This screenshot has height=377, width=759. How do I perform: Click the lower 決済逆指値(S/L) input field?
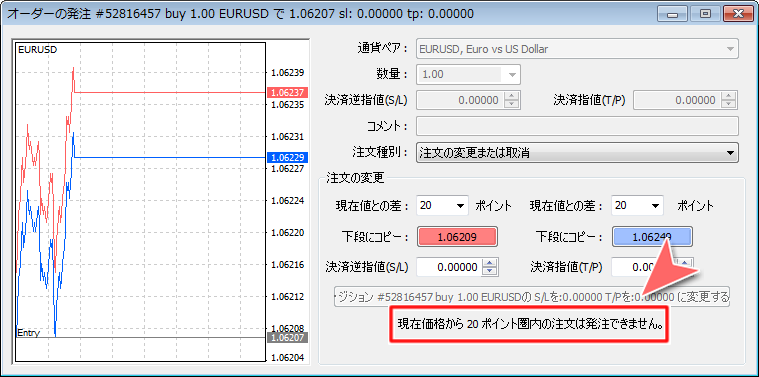(450, 267)
